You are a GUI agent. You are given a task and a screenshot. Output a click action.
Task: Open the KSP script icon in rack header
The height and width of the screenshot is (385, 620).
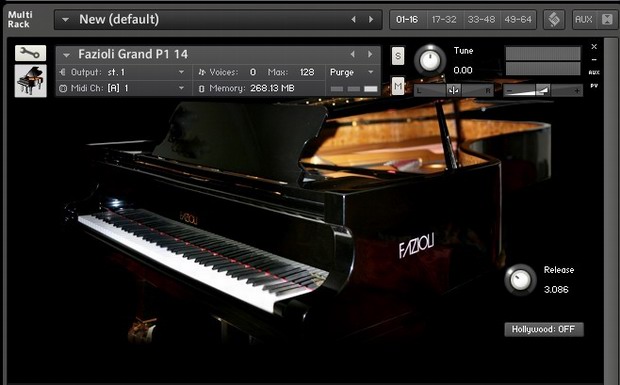[x=554, y=19]
